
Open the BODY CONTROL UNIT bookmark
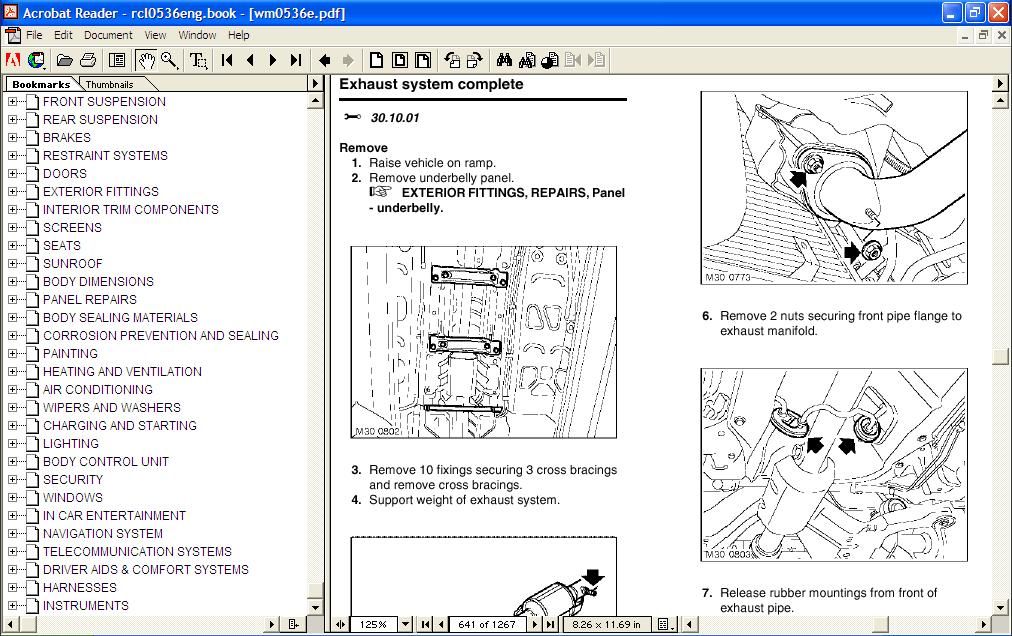(x=106, y=462)
